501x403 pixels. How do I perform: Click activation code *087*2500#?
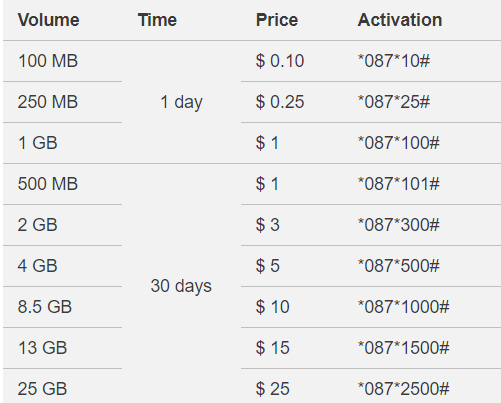[x=403, y=389]
